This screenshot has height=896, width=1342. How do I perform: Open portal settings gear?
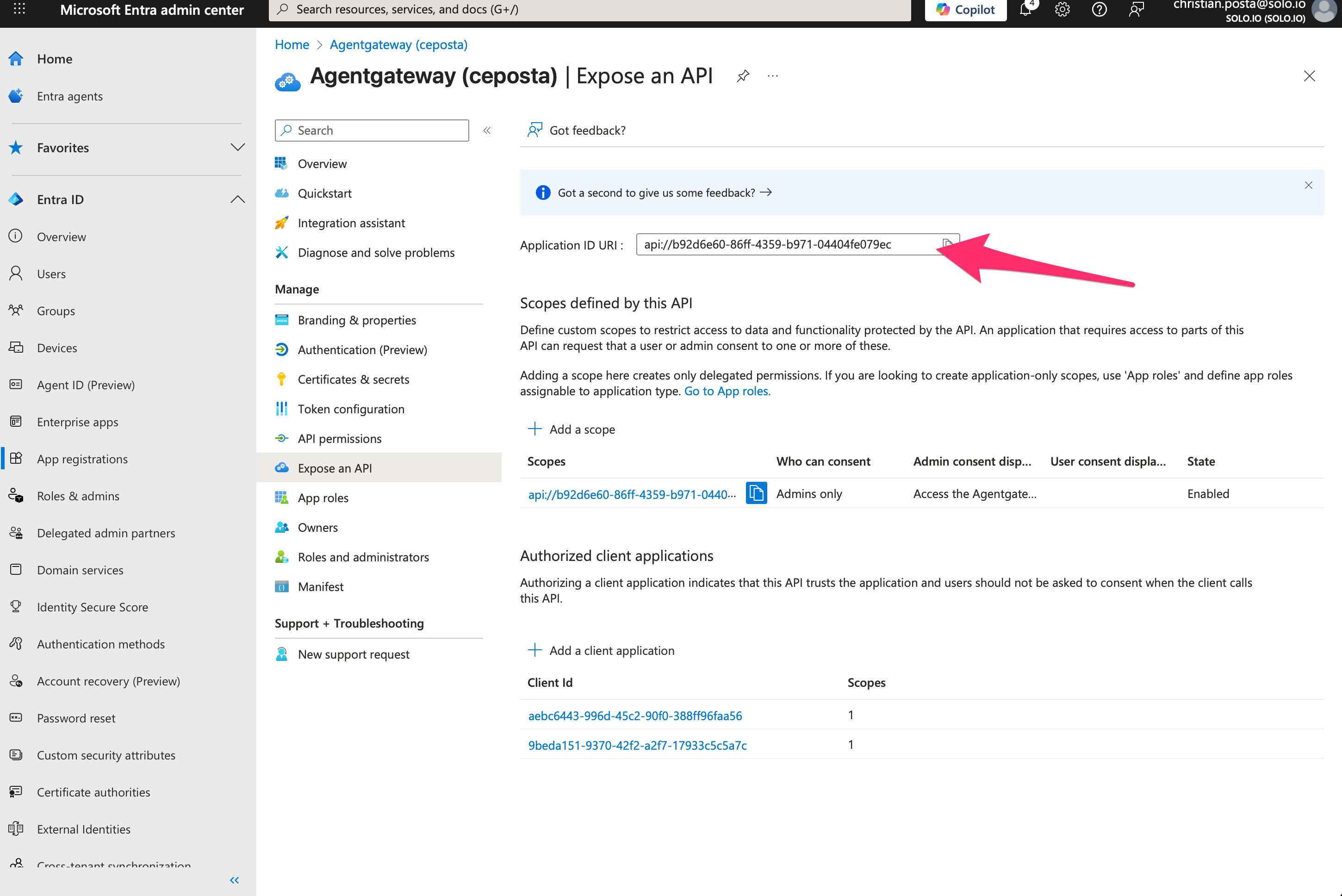pyautogui.click(x=1062, y=10)
